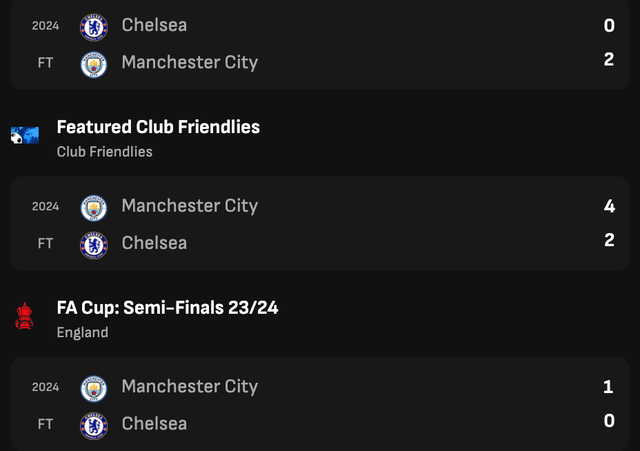
Task: Open Manchester City name in FA Cup match
Action: coord(190,387)
